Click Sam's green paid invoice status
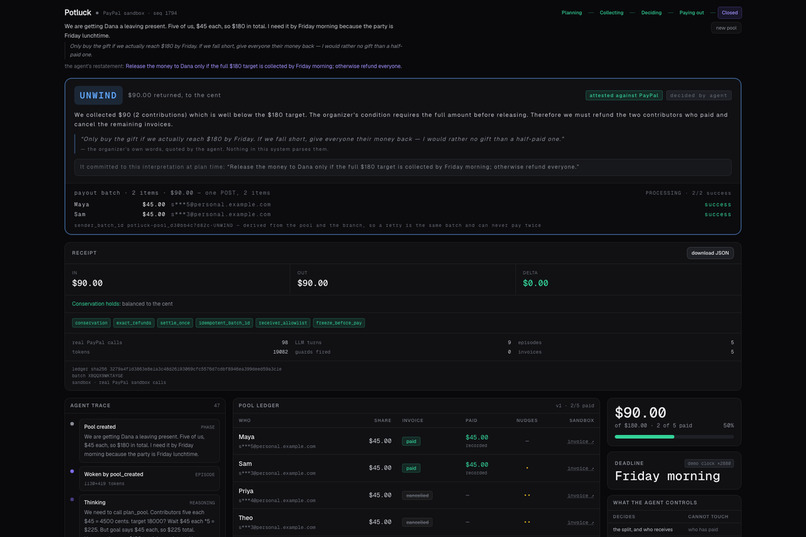The image size is (806, 537). (x=411, y=469)
